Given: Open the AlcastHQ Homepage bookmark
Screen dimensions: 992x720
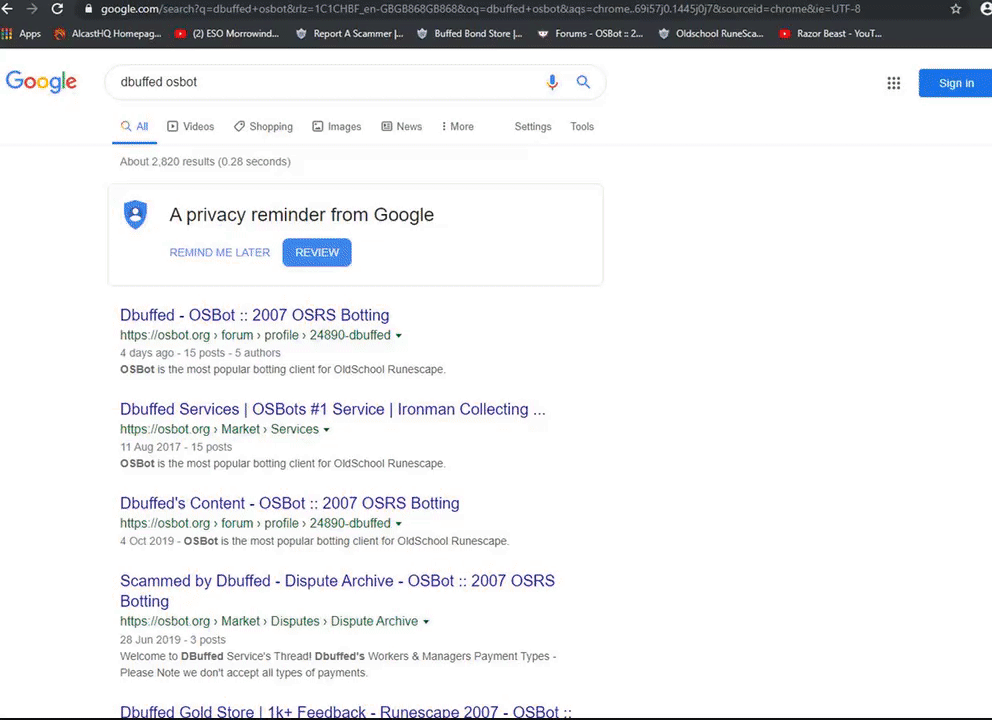Looking at the screenshot, I should [x=108, y=34].
